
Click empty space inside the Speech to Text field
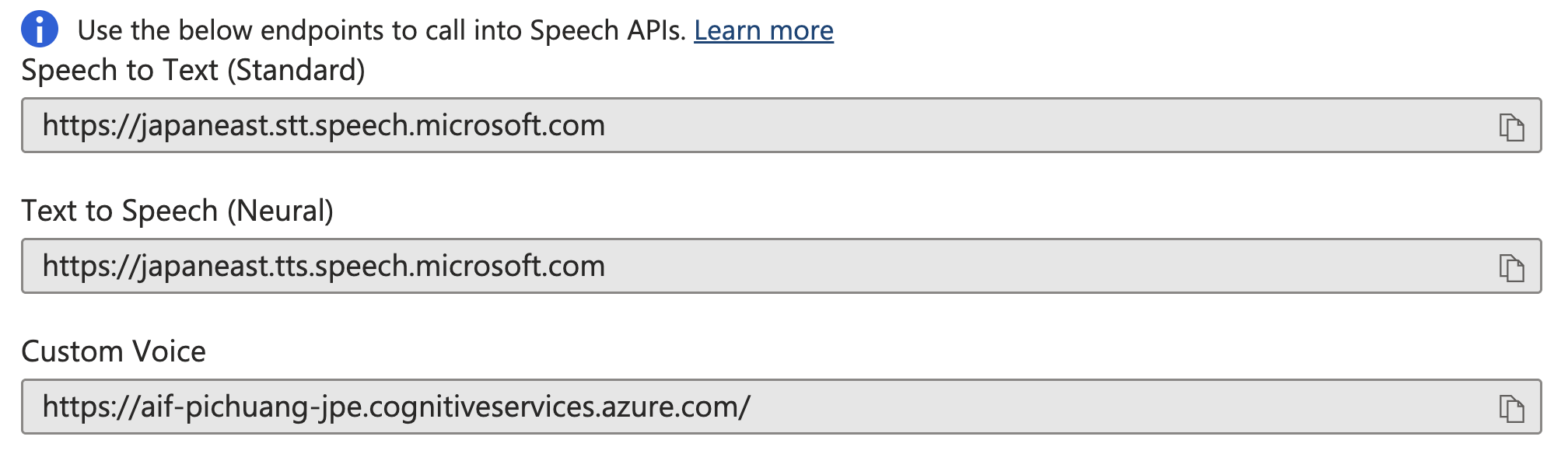(1050, 125)
